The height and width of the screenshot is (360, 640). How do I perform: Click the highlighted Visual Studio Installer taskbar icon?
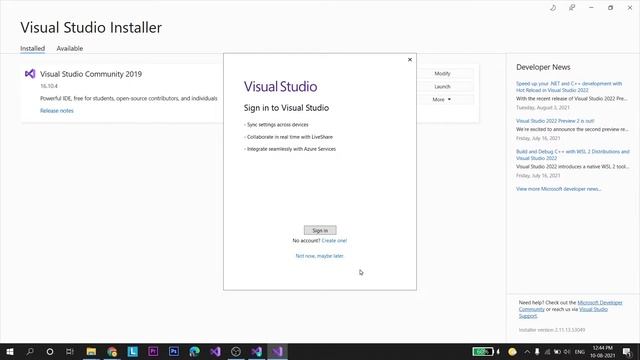click(278, 351)
